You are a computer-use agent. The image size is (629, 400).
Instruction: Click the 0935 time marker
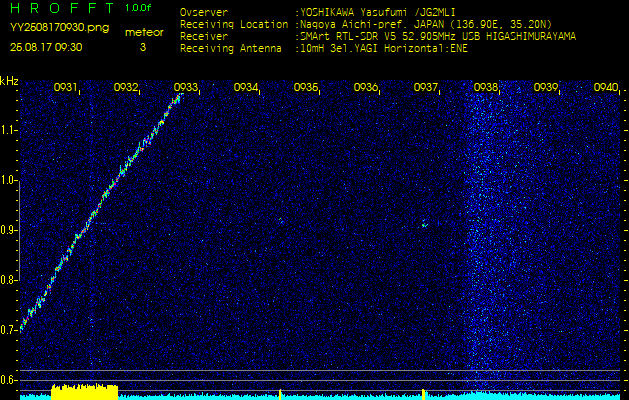[306, 87]
